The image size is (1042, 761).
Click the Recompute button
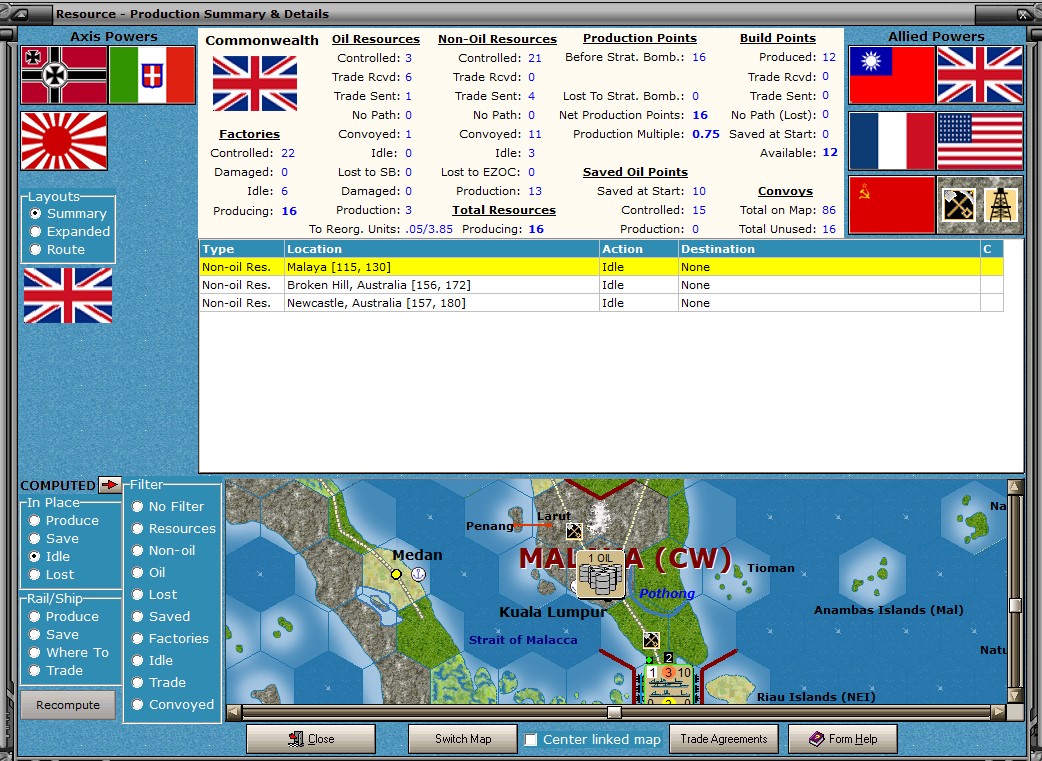[68, 705]
